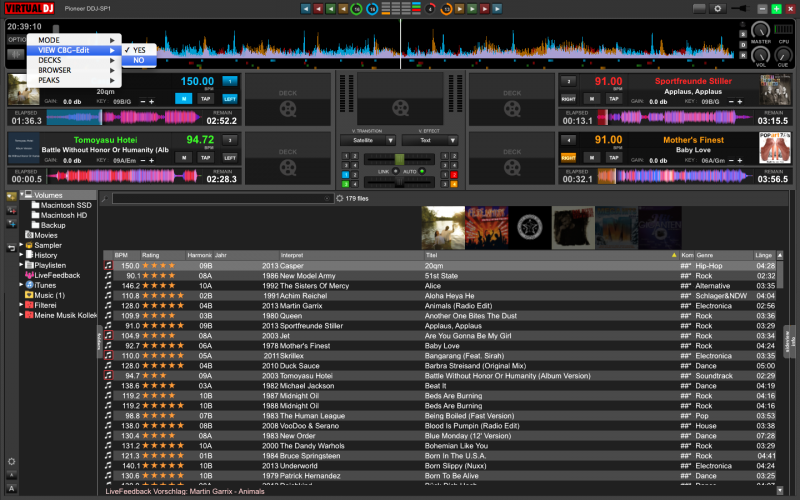The width and height of the screenshot is (800, 500).
Task: Open V. Effect Text dropdown
Action: [x=430, y=140]
